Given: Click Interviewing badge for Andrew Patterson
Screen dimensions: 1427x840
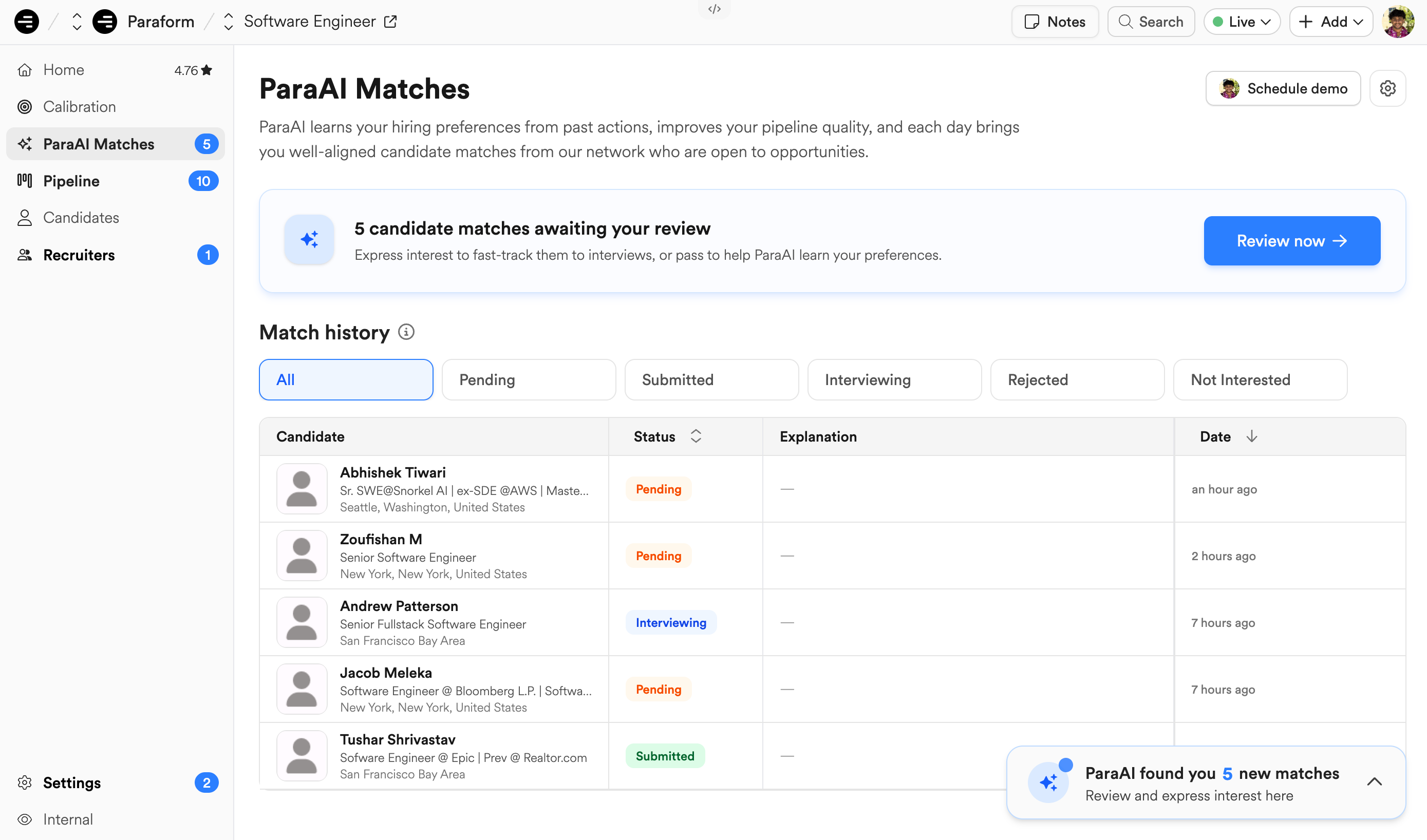Looking at the screenshot, I should [x=671, y=623].
